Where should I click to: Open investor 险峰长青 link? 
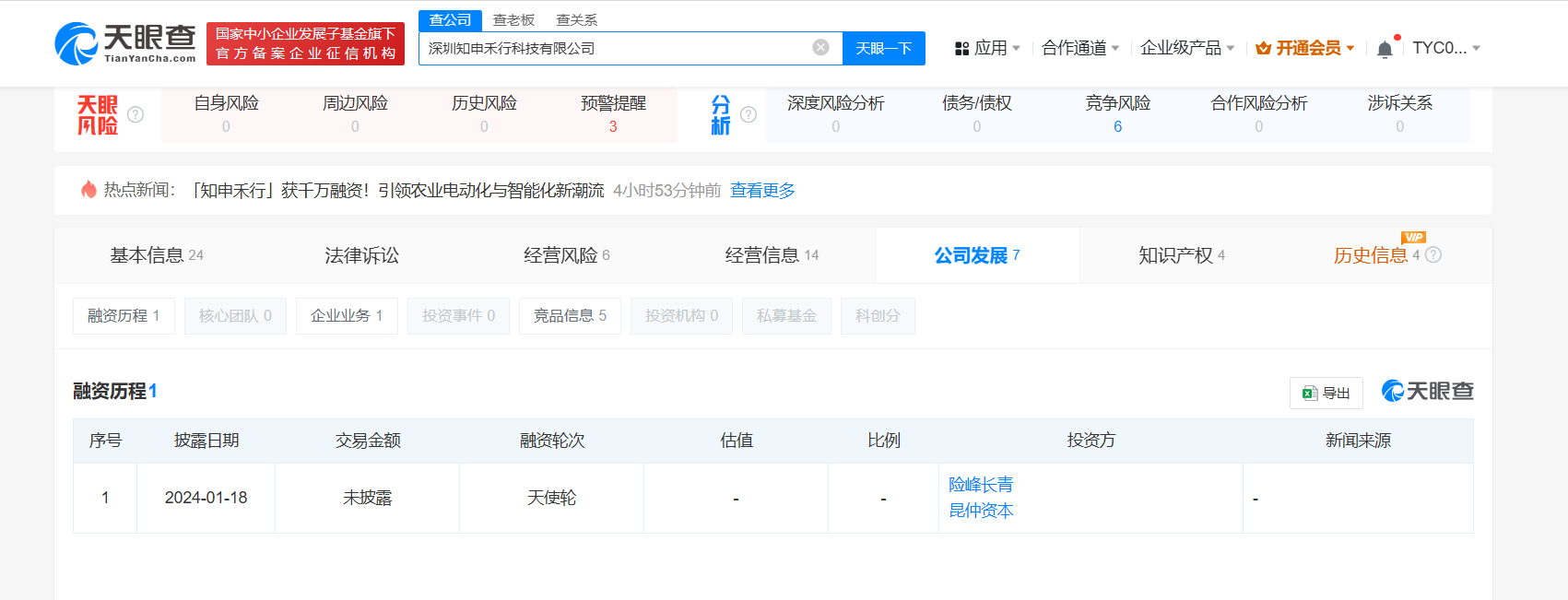click(x=981, y=485)
